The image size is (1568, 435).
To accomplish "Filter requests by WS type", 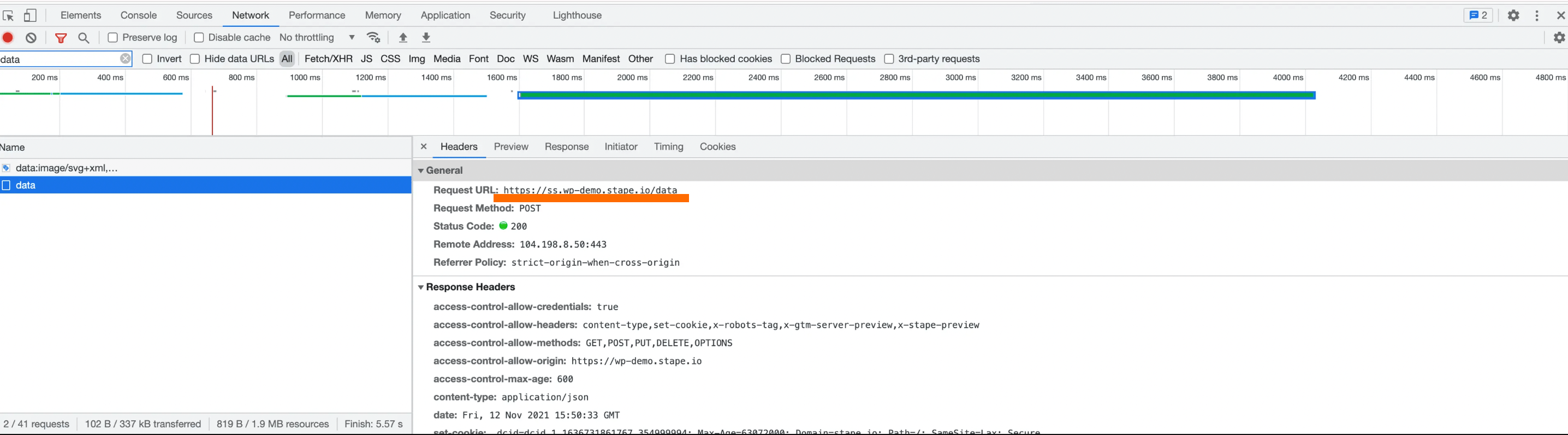I will (531, 58).
